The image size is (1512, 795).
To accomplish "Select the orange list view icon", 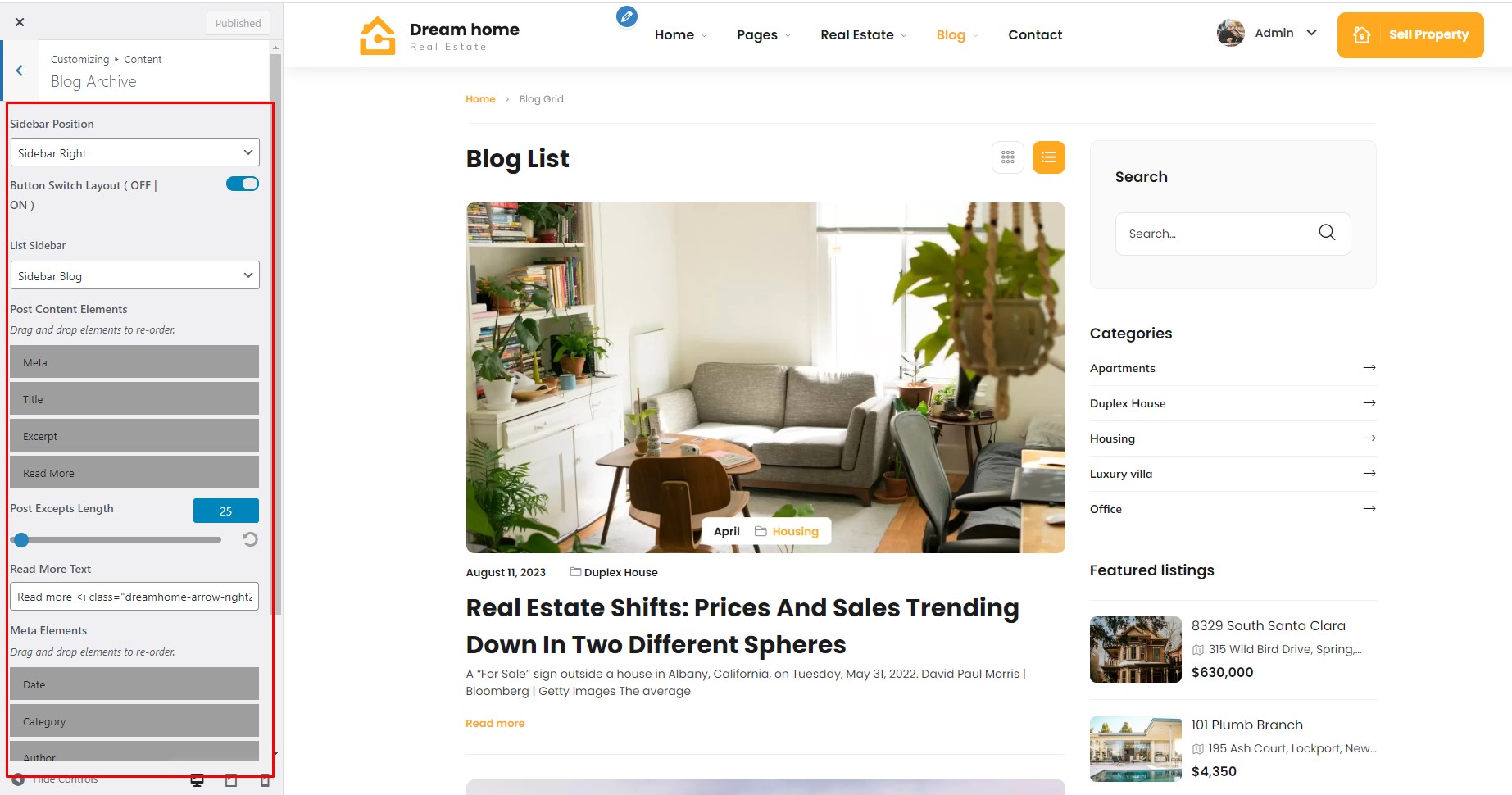I will 1049,157.
